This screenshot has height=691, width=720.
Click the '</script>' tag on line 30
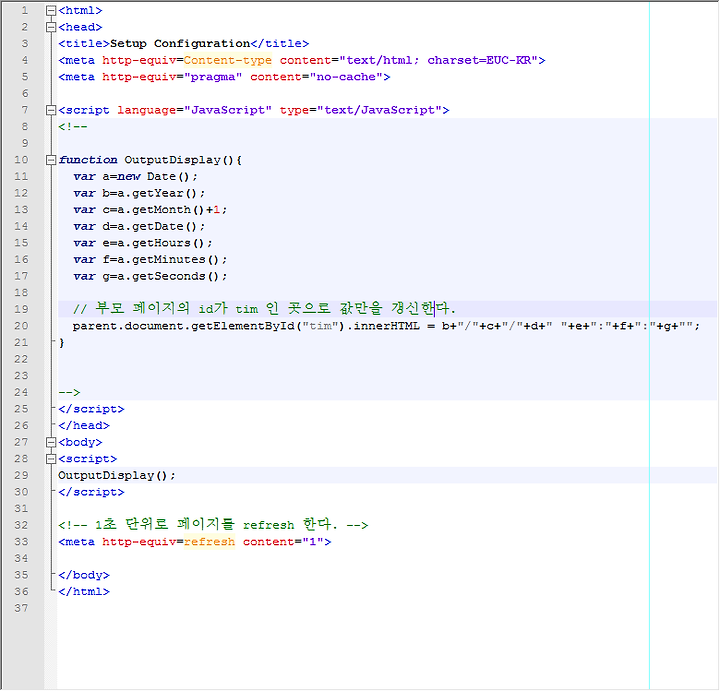tap(91, 492)
